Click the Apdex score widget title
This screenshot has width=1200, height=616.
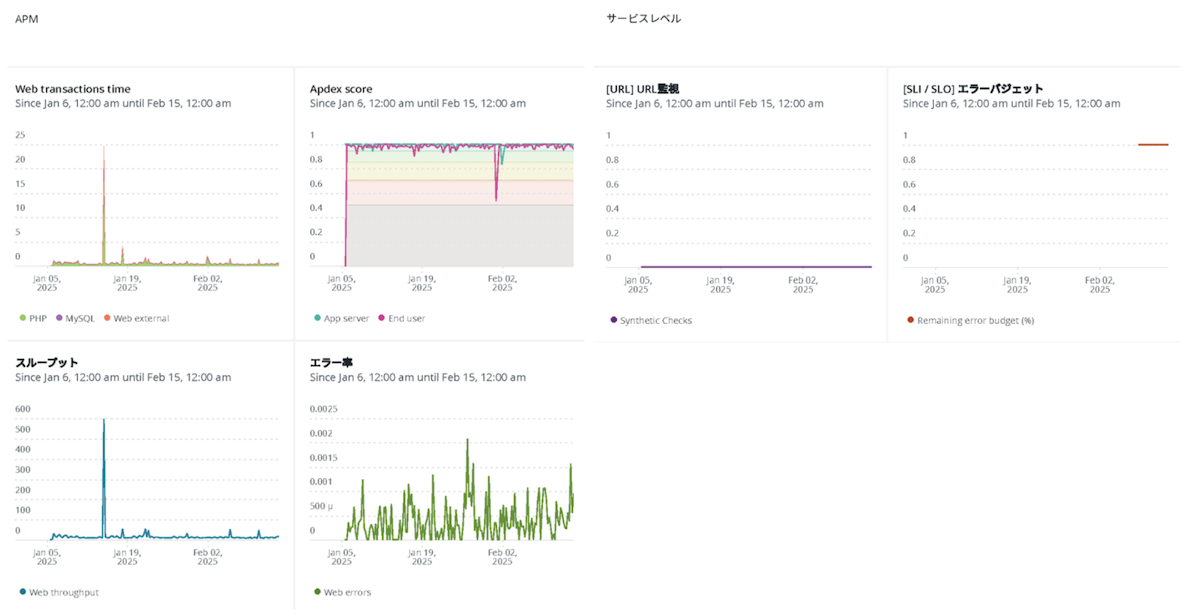[x=341, y=89]
